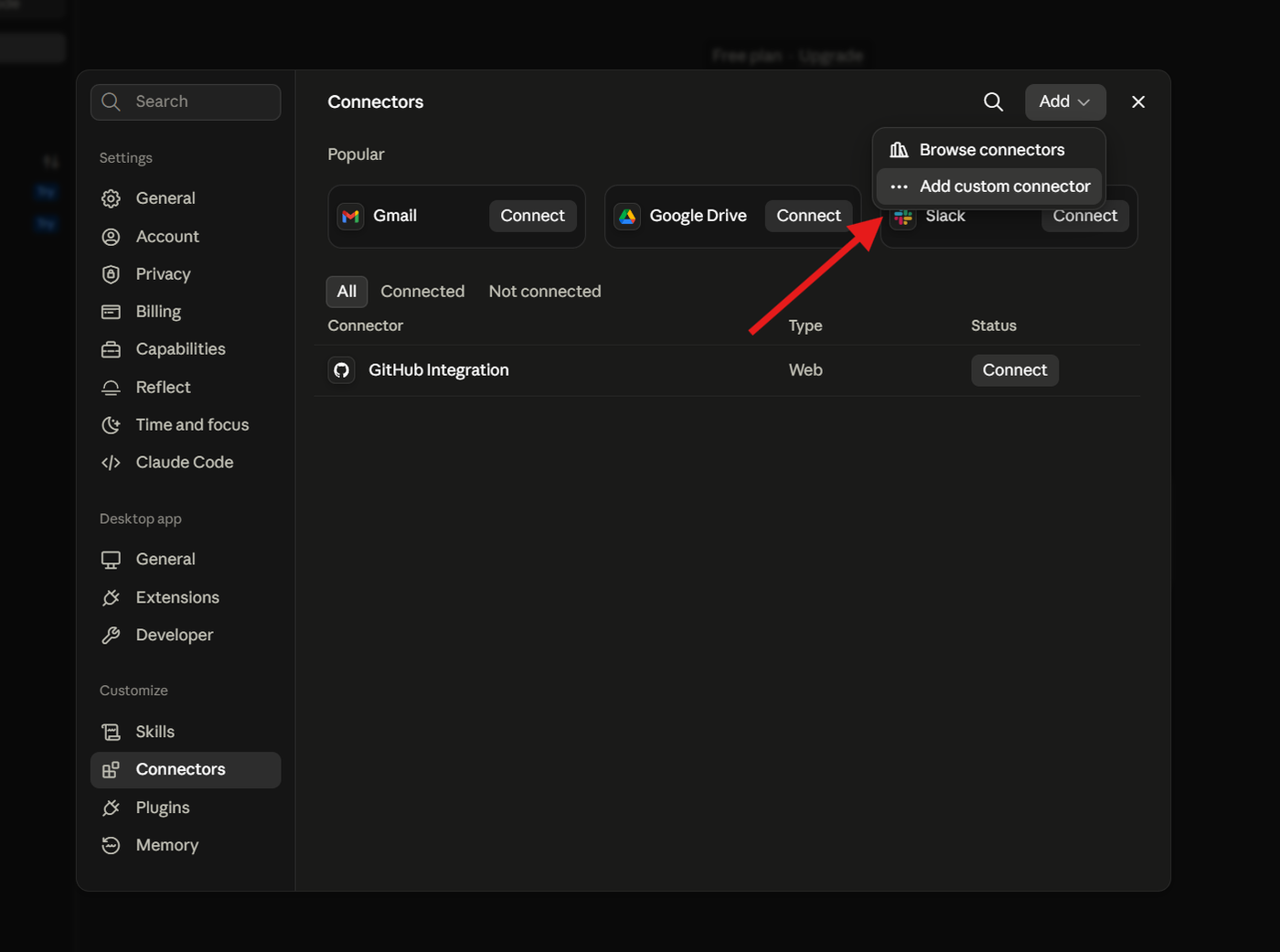The image size is (1280, 952).
Task: Click the Google Drive logo icon
Action: tap(627, 216)
